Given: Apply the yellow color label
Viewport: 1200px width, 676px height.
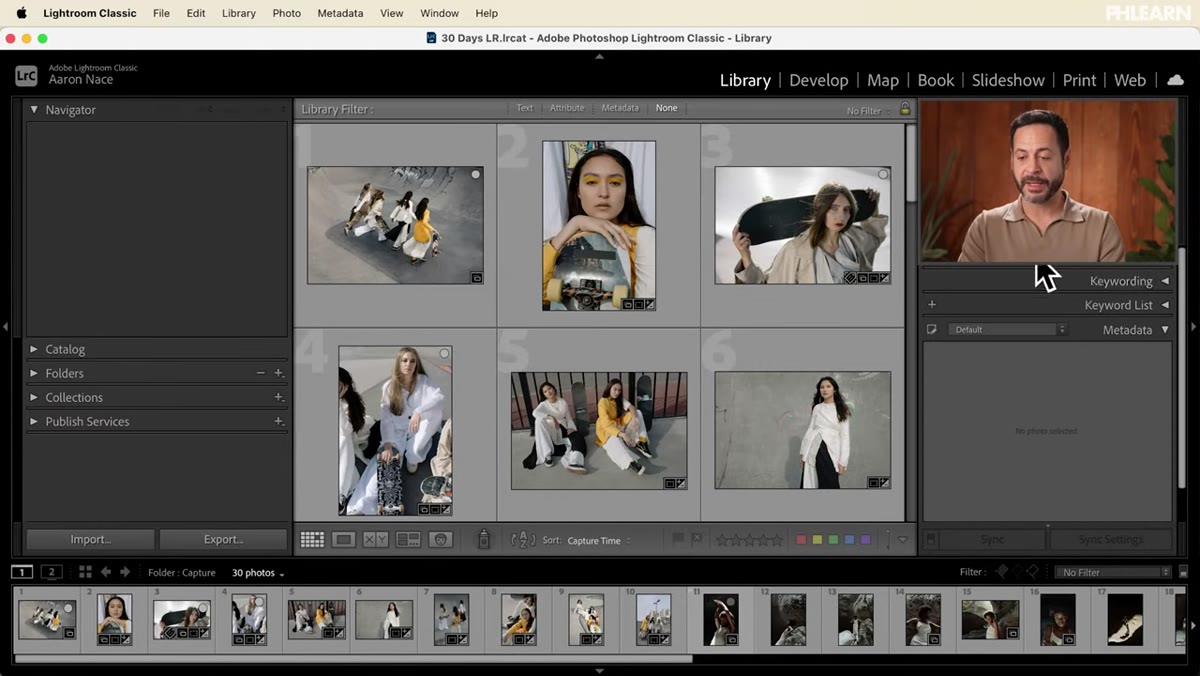Looking at the screenshot, I should [817, 540].
